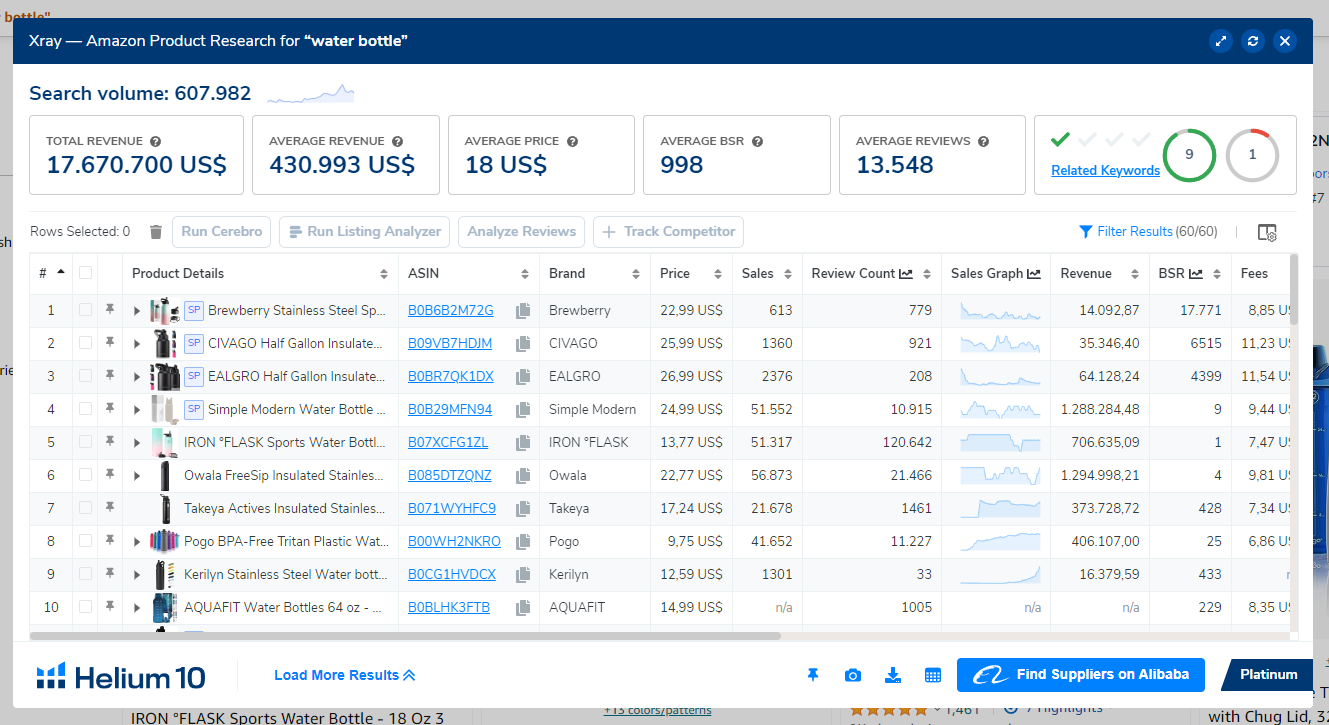This screenshot has width=1329, height=725.
Task: Expand variations for Simple Modern Water Bottle
Action: (137, 410)
